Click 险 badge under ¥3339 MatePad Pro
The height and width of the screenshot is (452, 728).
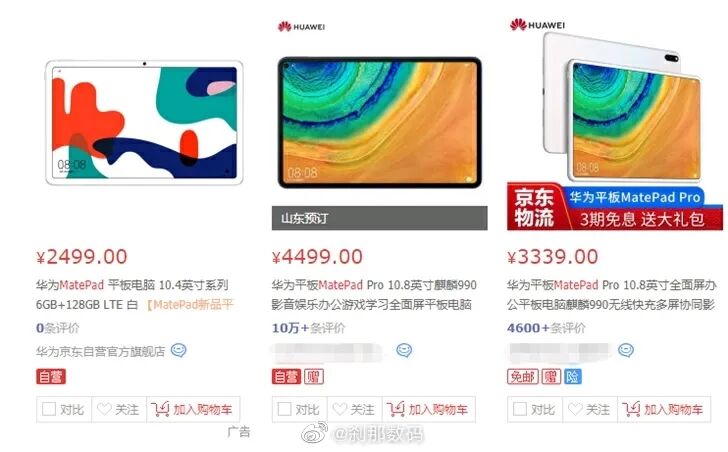572,376
